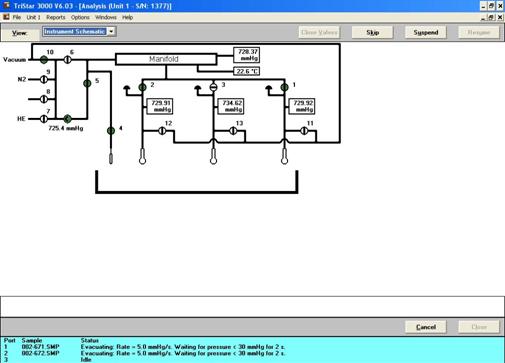
Task: Click the sample tube below valve 12
Action: pos(142,156)
